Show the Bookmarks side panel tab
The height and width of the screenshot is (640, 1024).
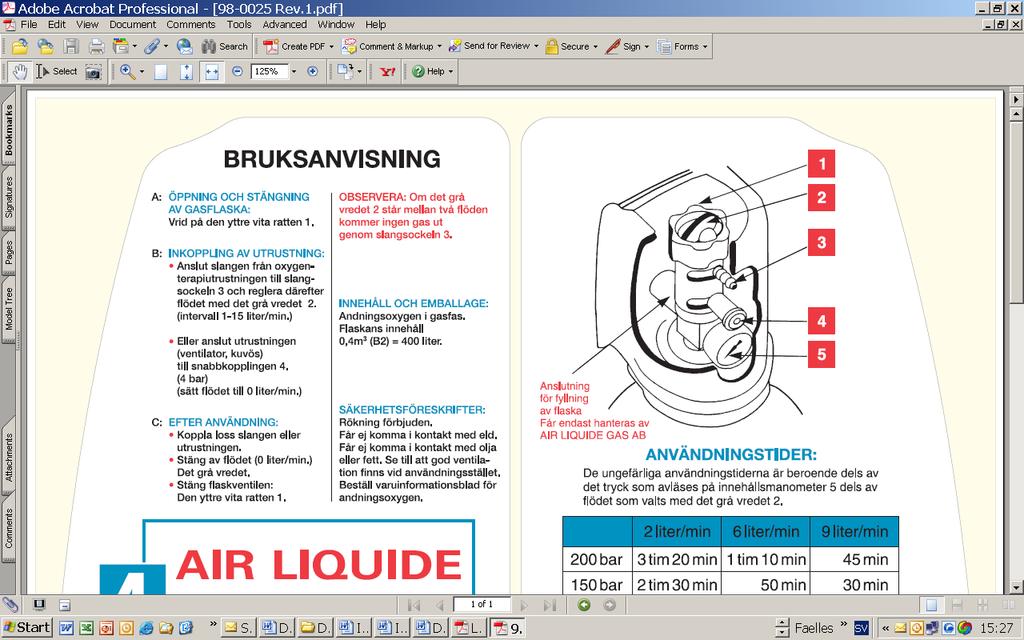(8, 130)
